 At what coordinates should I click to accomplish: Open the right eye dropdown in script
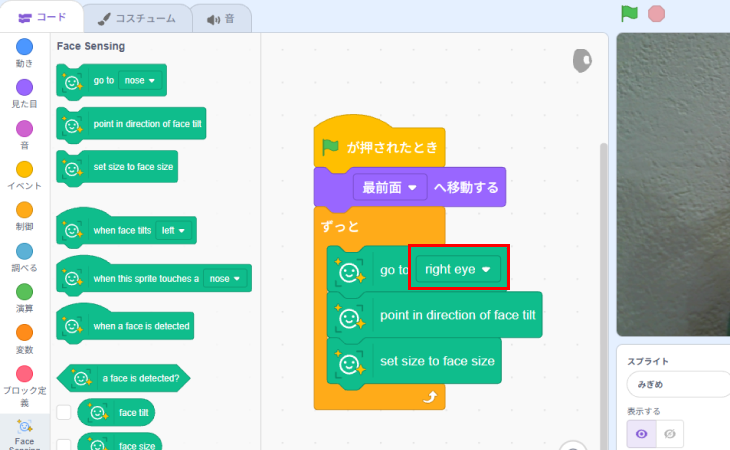pos(459,269)
